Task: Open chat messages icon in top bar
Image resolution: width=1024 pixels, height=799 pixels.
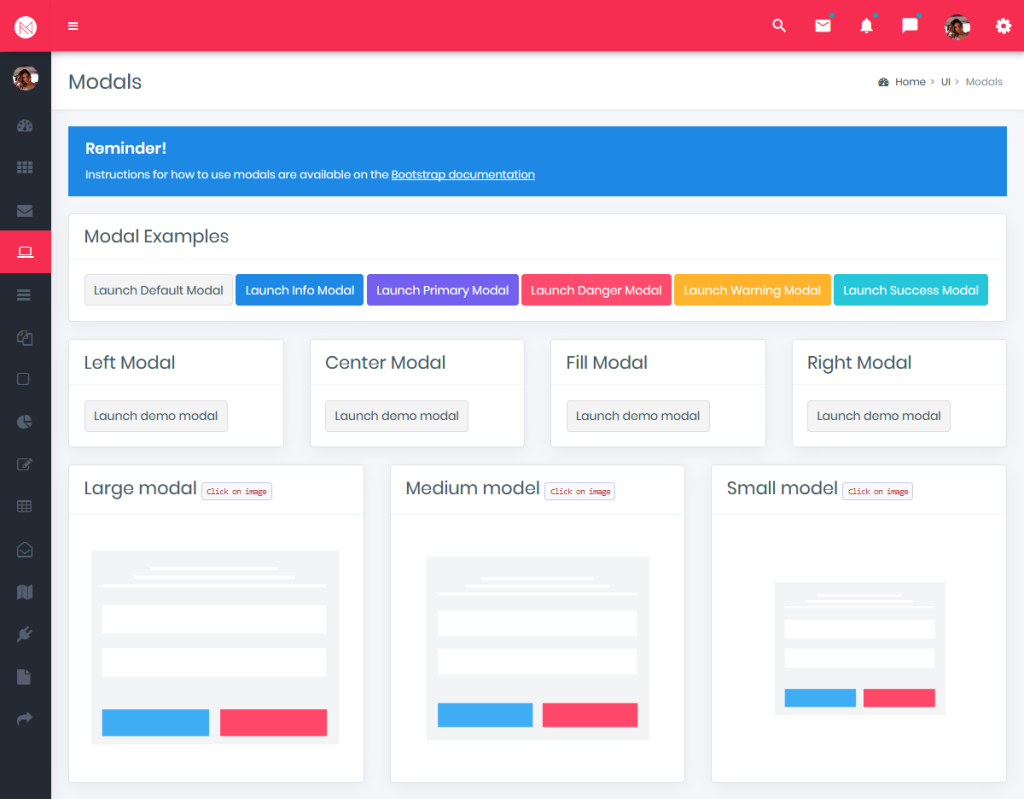Action: [909, 26]
